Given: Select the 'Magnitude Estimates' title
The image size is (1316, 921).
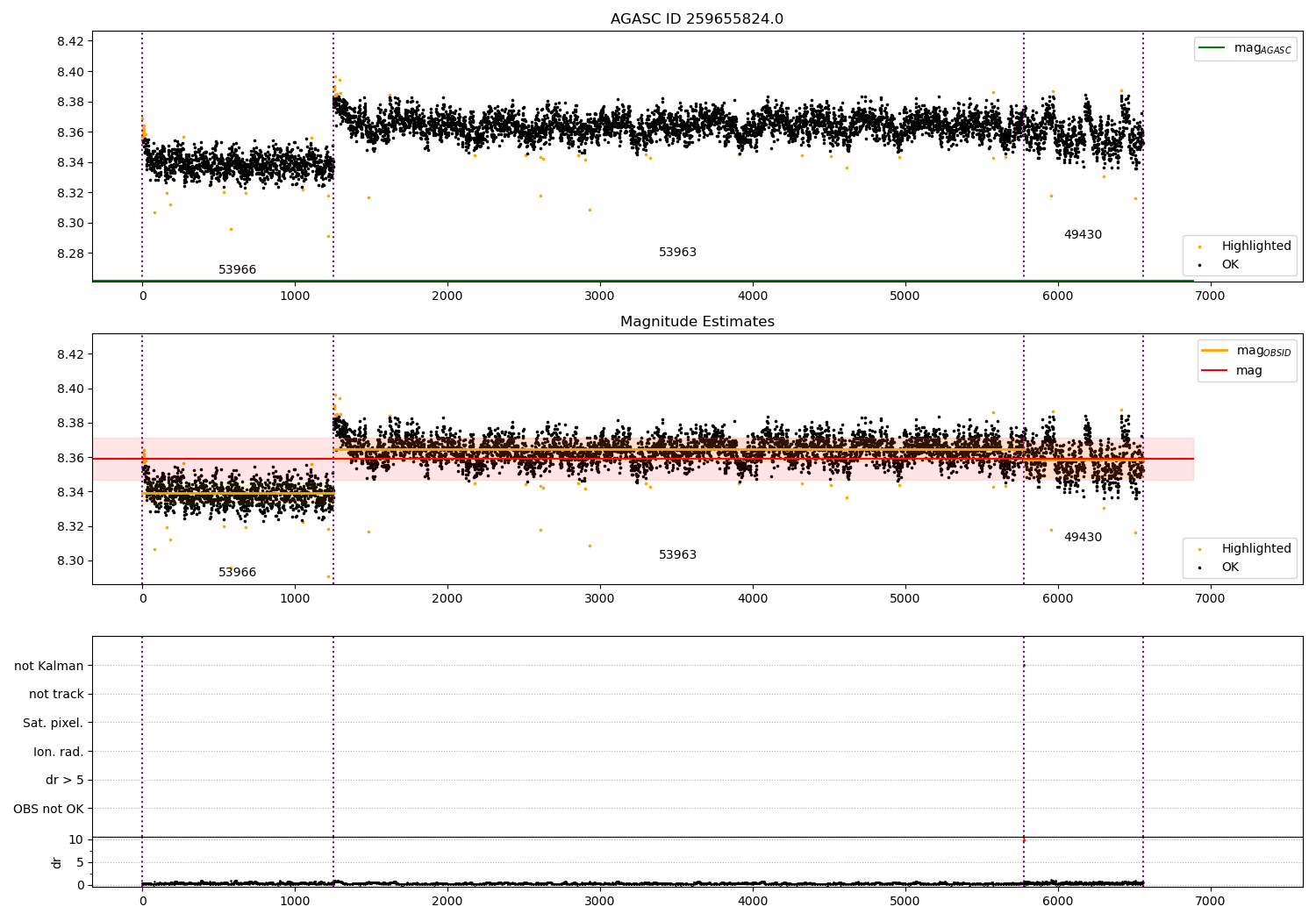Looking at the screenshot, I should pyautogui.click(x=697, y=322).
